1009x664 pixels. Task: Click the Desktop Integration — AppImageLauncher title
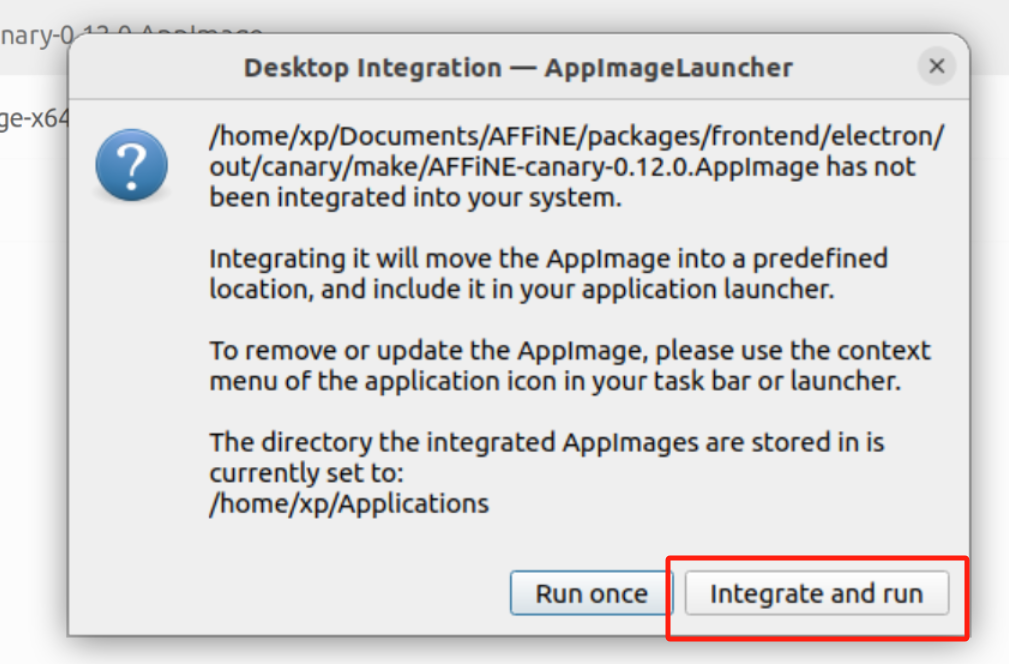(x=518, y=68)
